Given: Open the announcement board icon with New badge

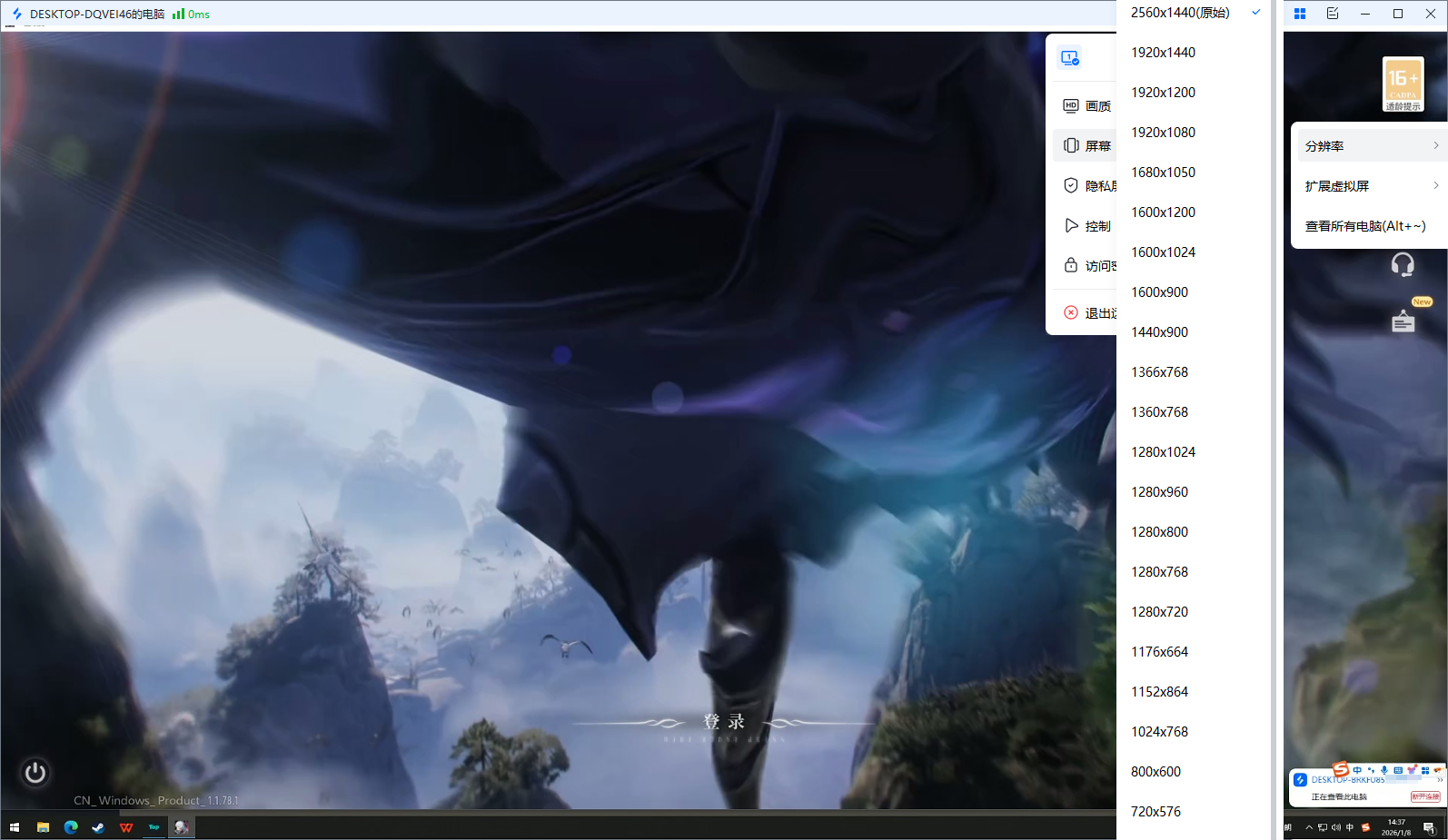Looking at the screenshot, I should coord(1403,321).
